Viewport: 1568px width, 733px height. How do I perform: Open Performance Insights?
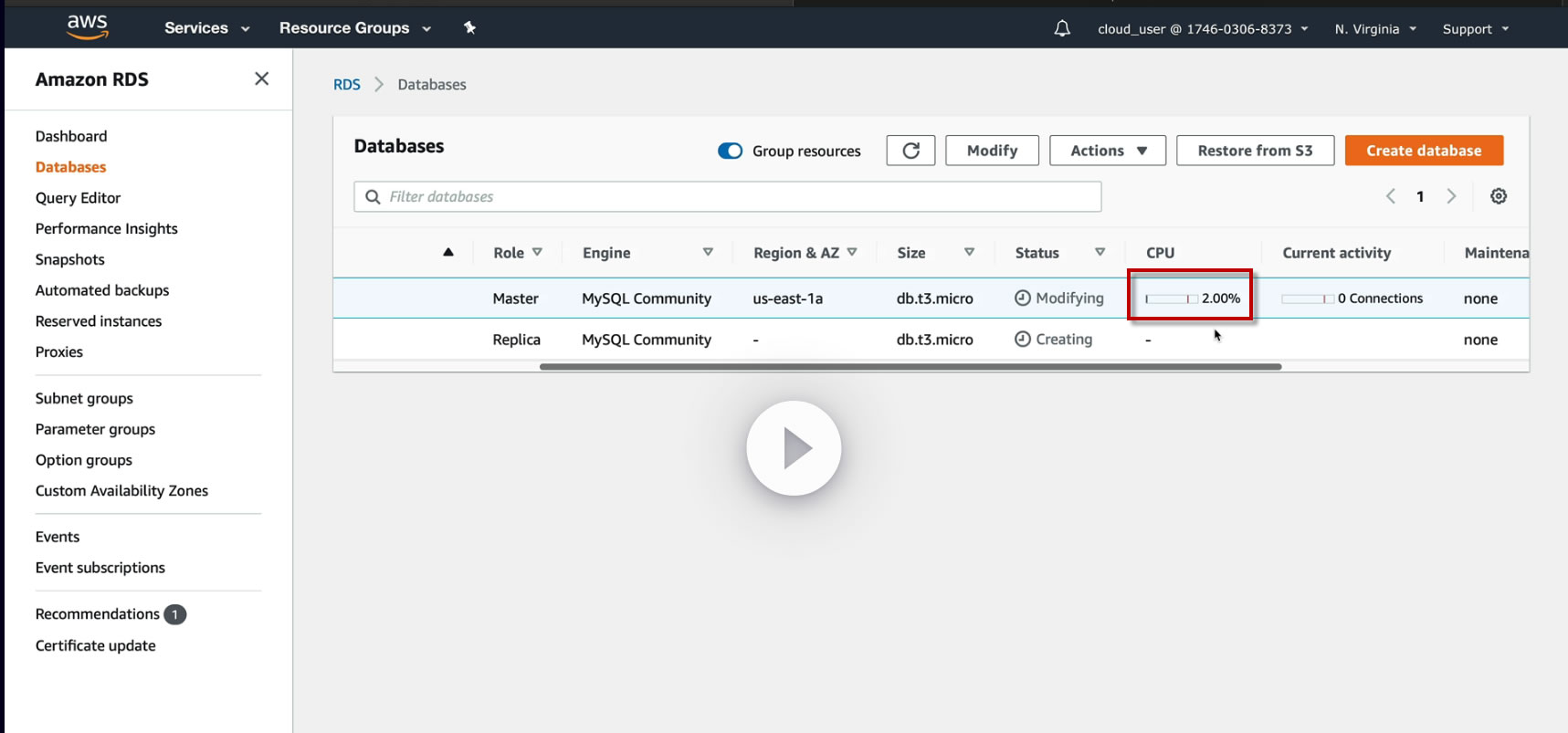coord(106,229)
